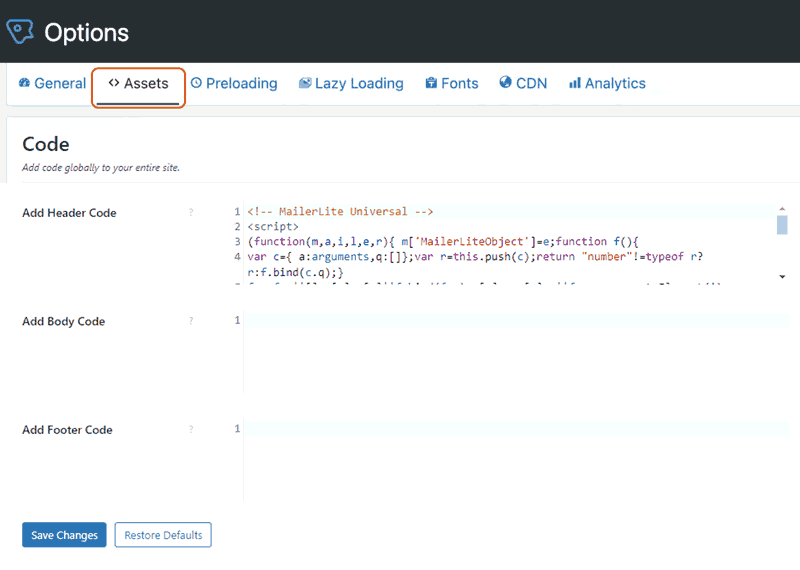Click the header code scrollbar down arrow
The image size is (800, 570).
[781, 275]
